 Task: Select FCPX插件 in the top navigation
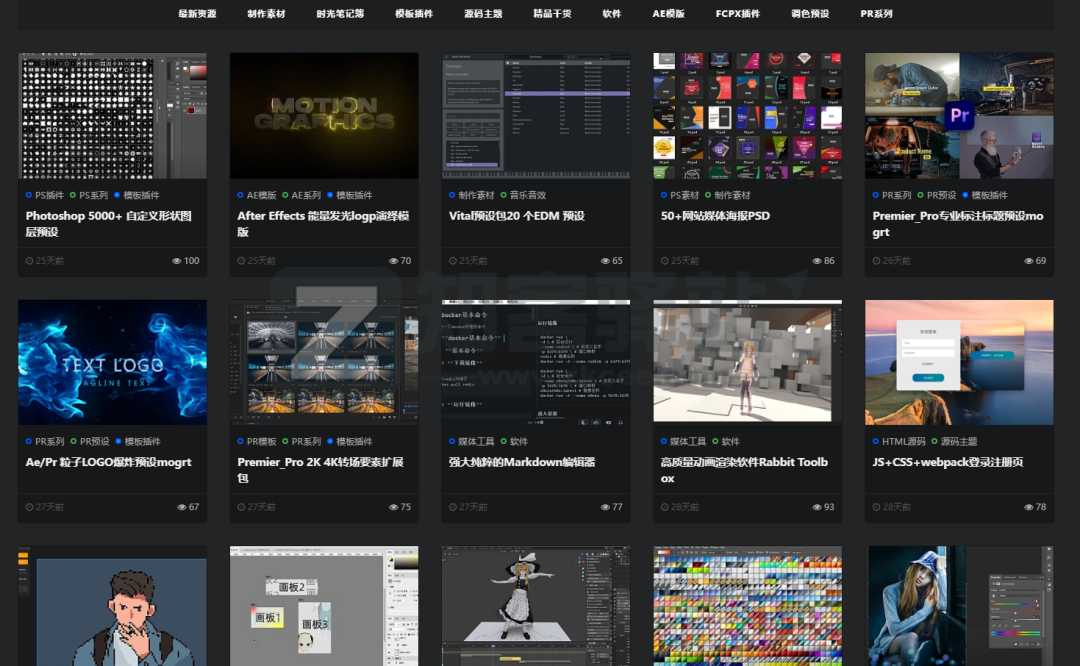(737, 14)
